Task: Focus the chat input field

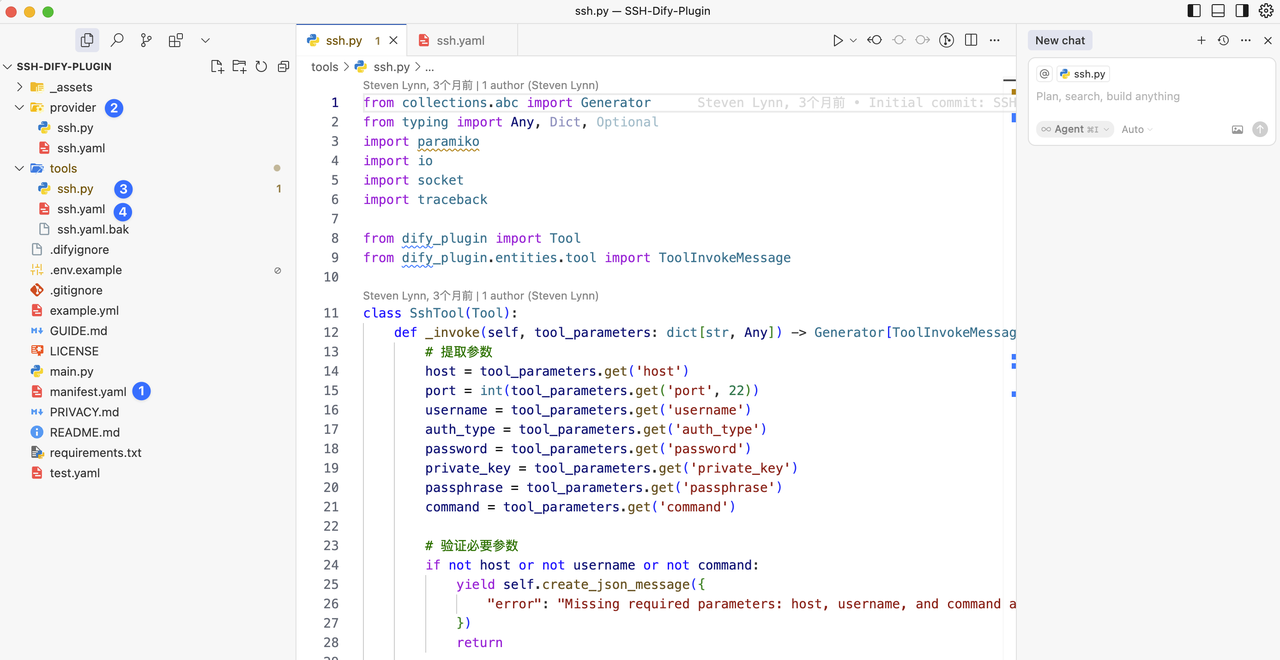Action: pos(1152,97)
